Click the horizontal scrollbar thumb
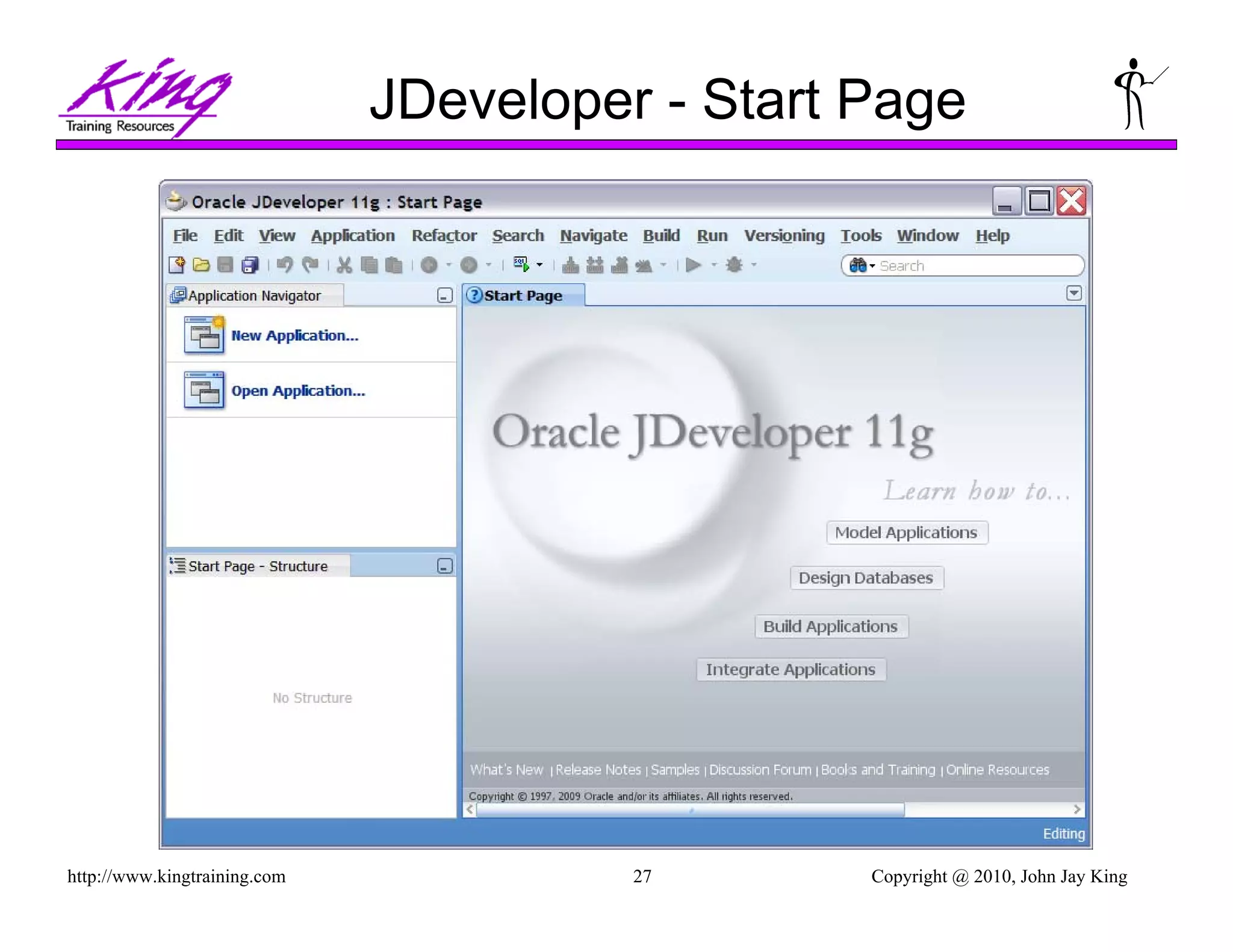Viewport: 1233px width, 952px height. pyautogui.click(x=690, y=810)
